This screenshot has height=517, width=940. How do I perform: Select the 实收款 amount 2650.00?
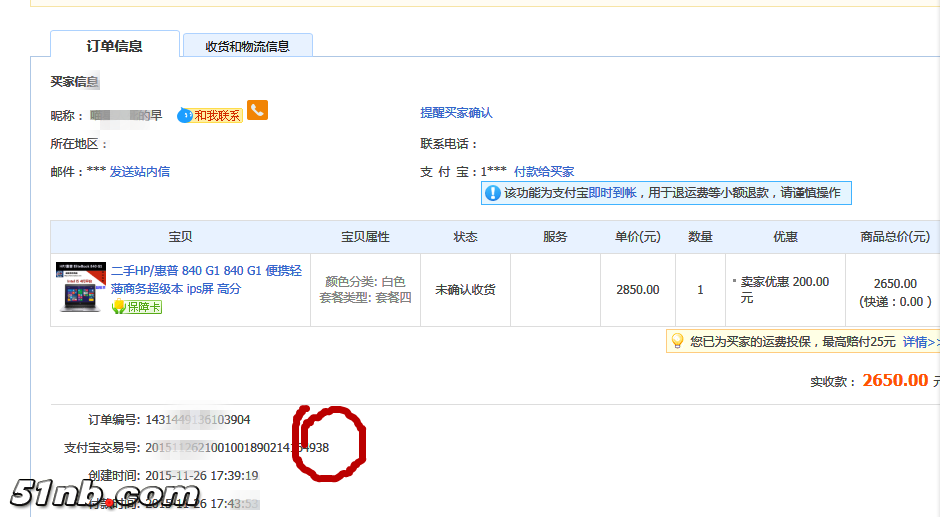coord(895,380)
